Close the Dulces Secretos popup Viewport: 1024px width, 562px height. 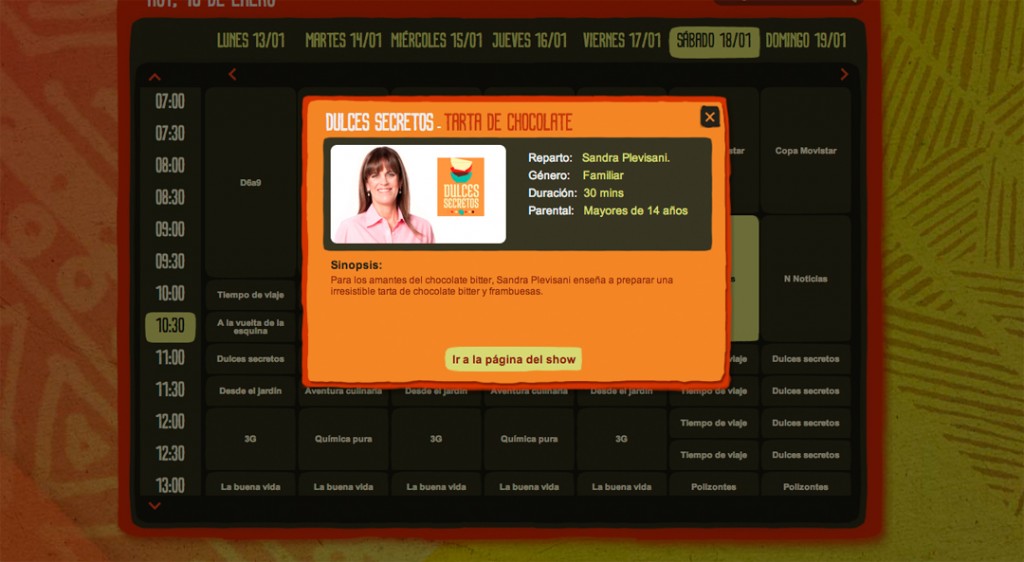[710, 117]
